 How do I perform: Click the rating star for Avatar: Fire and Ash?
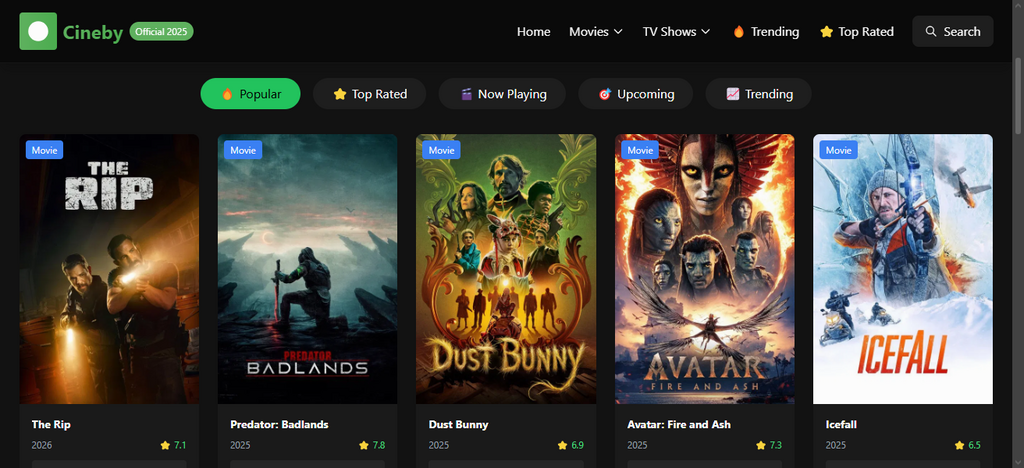click(x=761, y=445)
